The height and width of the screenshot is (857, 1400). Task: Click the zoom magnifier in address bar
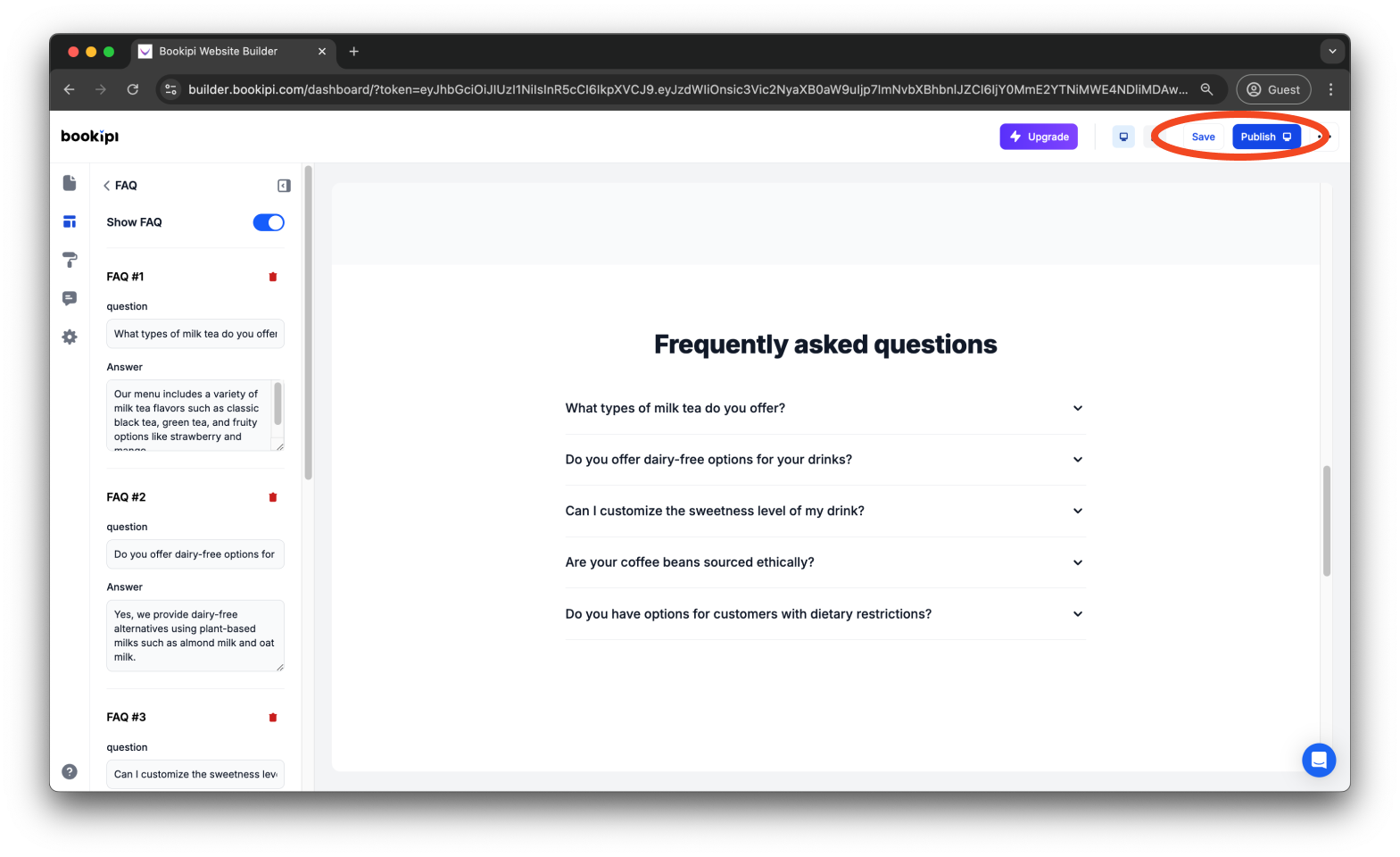1206,89
